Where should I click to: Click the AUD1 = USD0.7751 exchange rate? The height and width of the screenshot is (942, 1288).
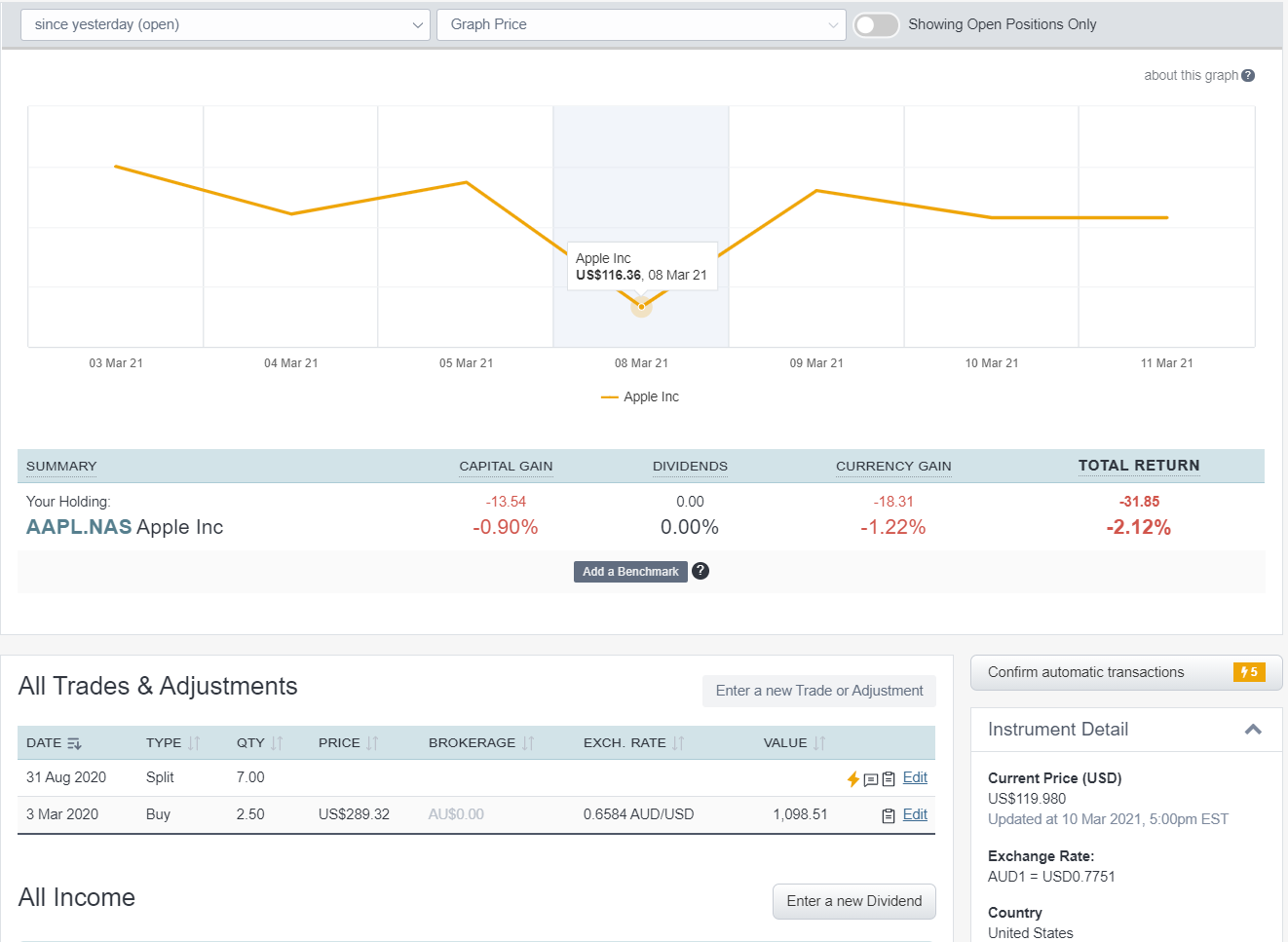(1052, 877)
